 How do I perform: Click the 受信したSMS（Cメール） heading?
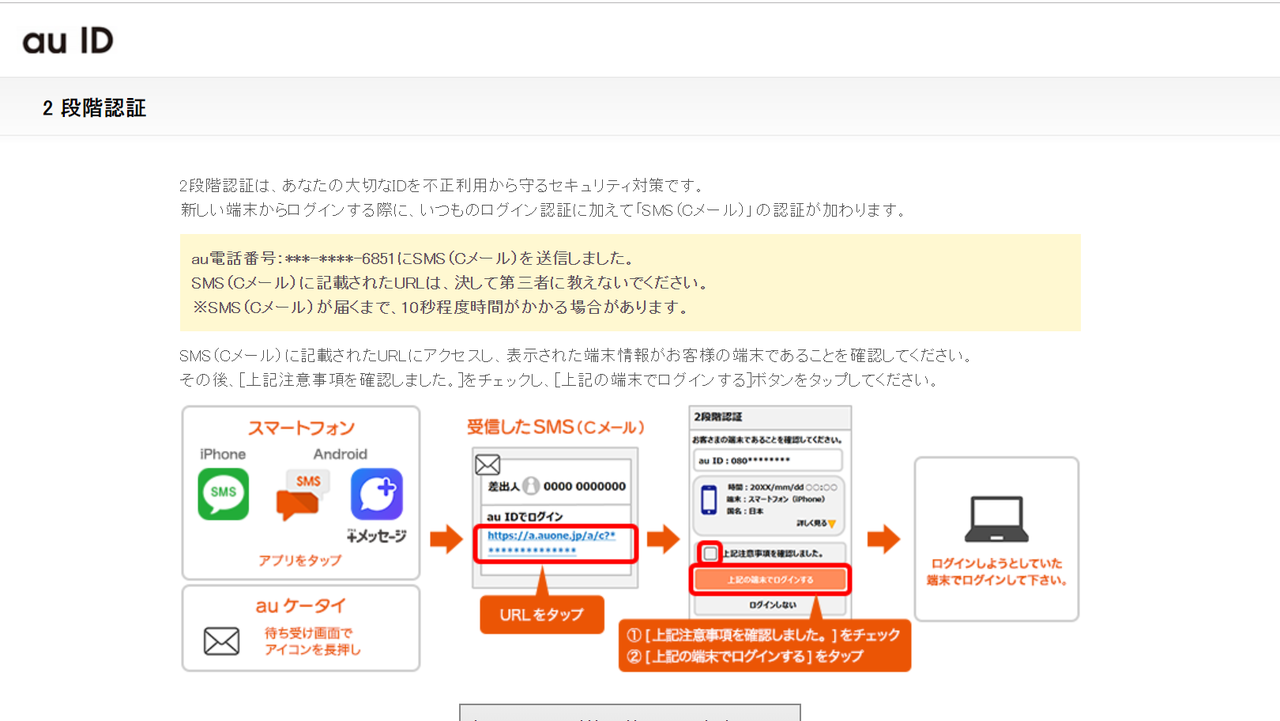(x=555, y=427)
